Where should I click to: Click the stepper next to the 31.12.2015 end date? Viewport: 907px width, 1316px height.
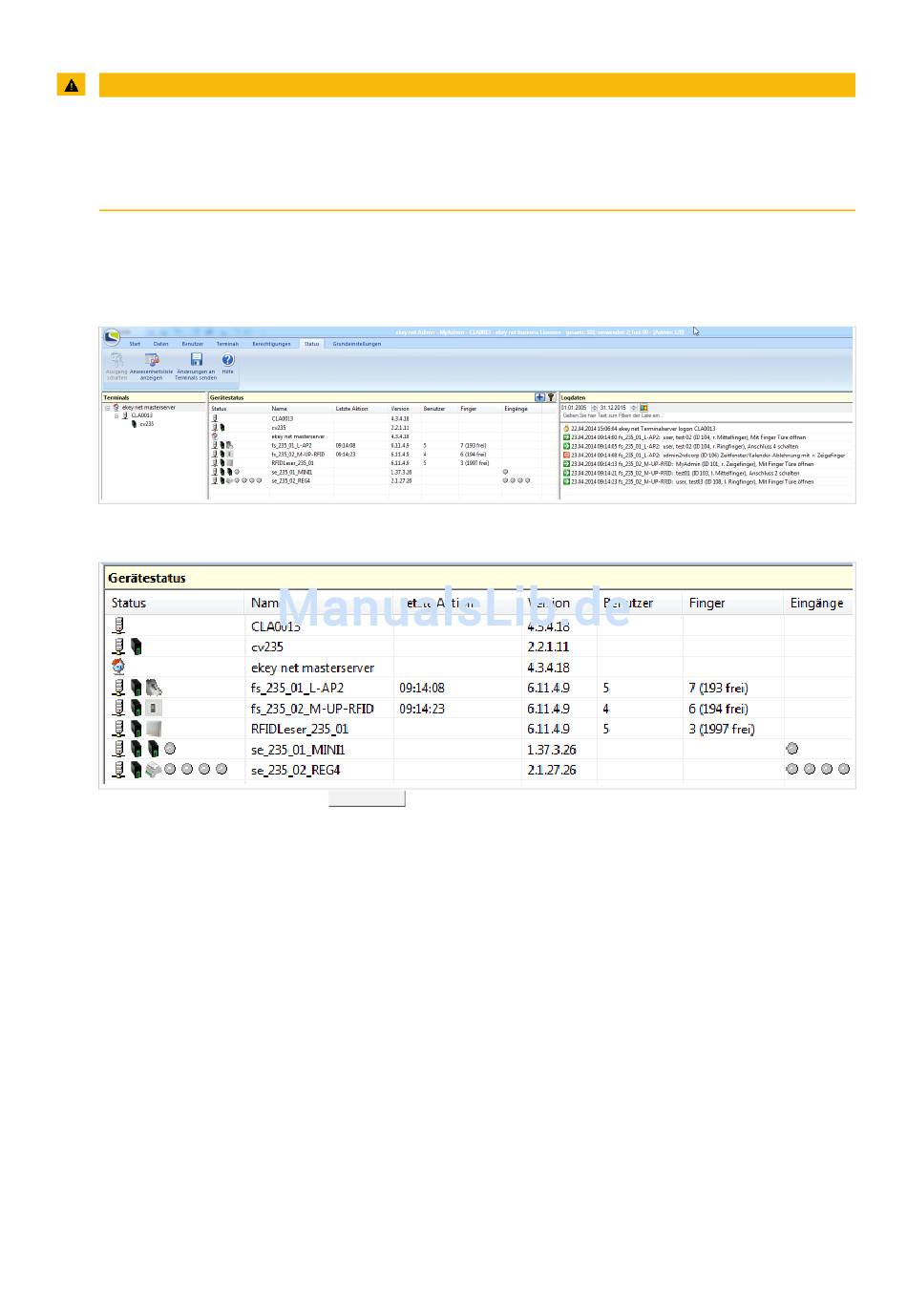[633, 408]
